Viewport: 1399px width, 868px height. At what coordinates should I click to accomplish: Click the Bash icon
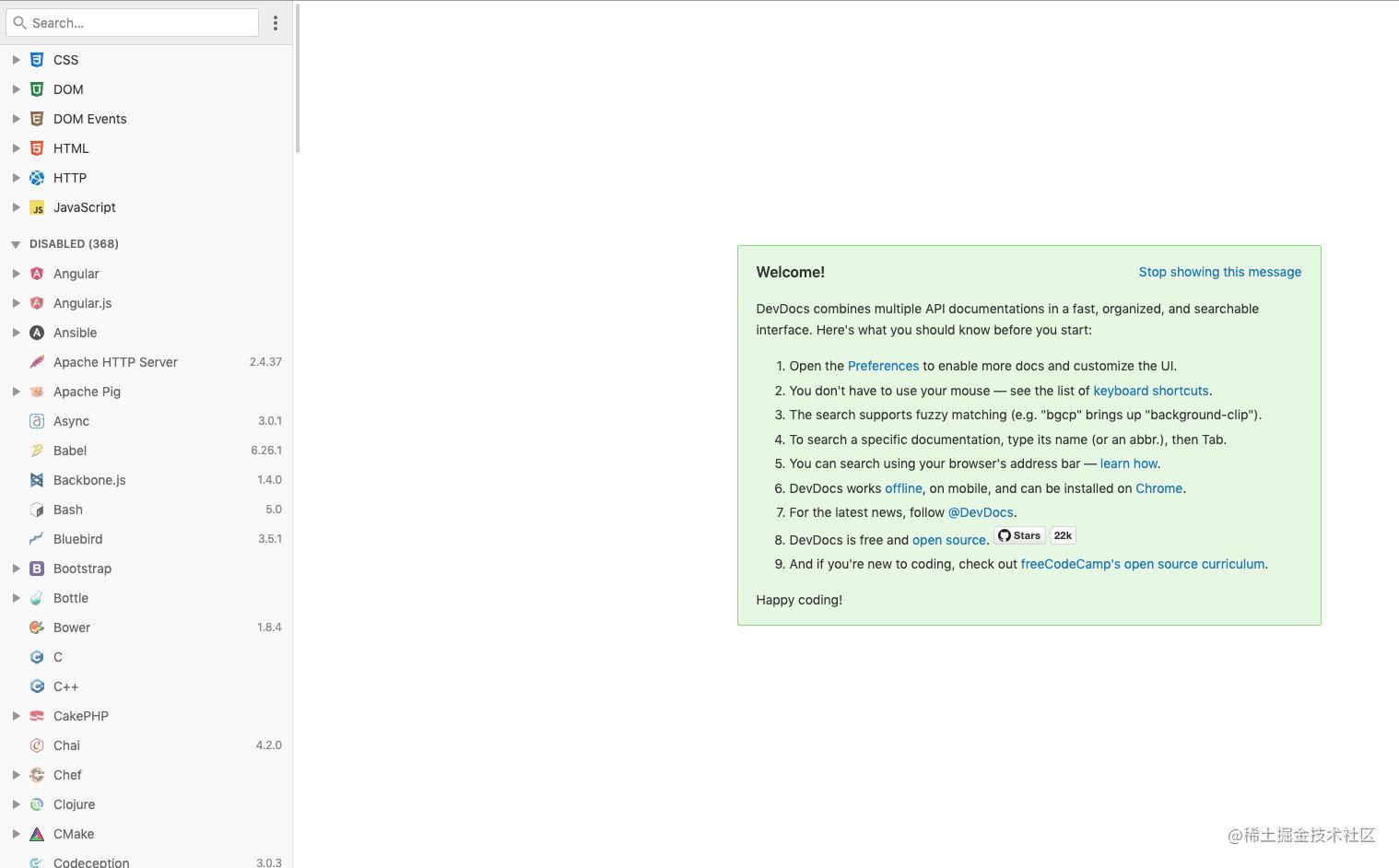pos(37,510)
